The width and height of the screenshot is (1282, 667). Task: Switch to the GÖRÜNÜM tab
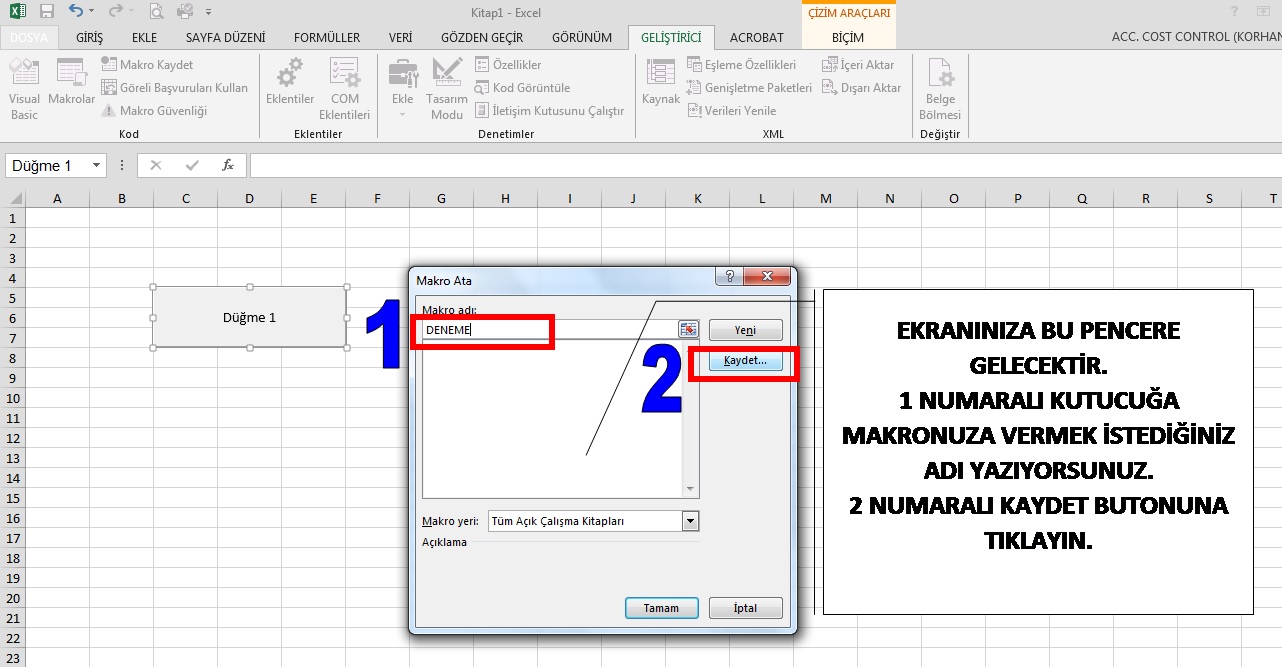coord(582,37)
